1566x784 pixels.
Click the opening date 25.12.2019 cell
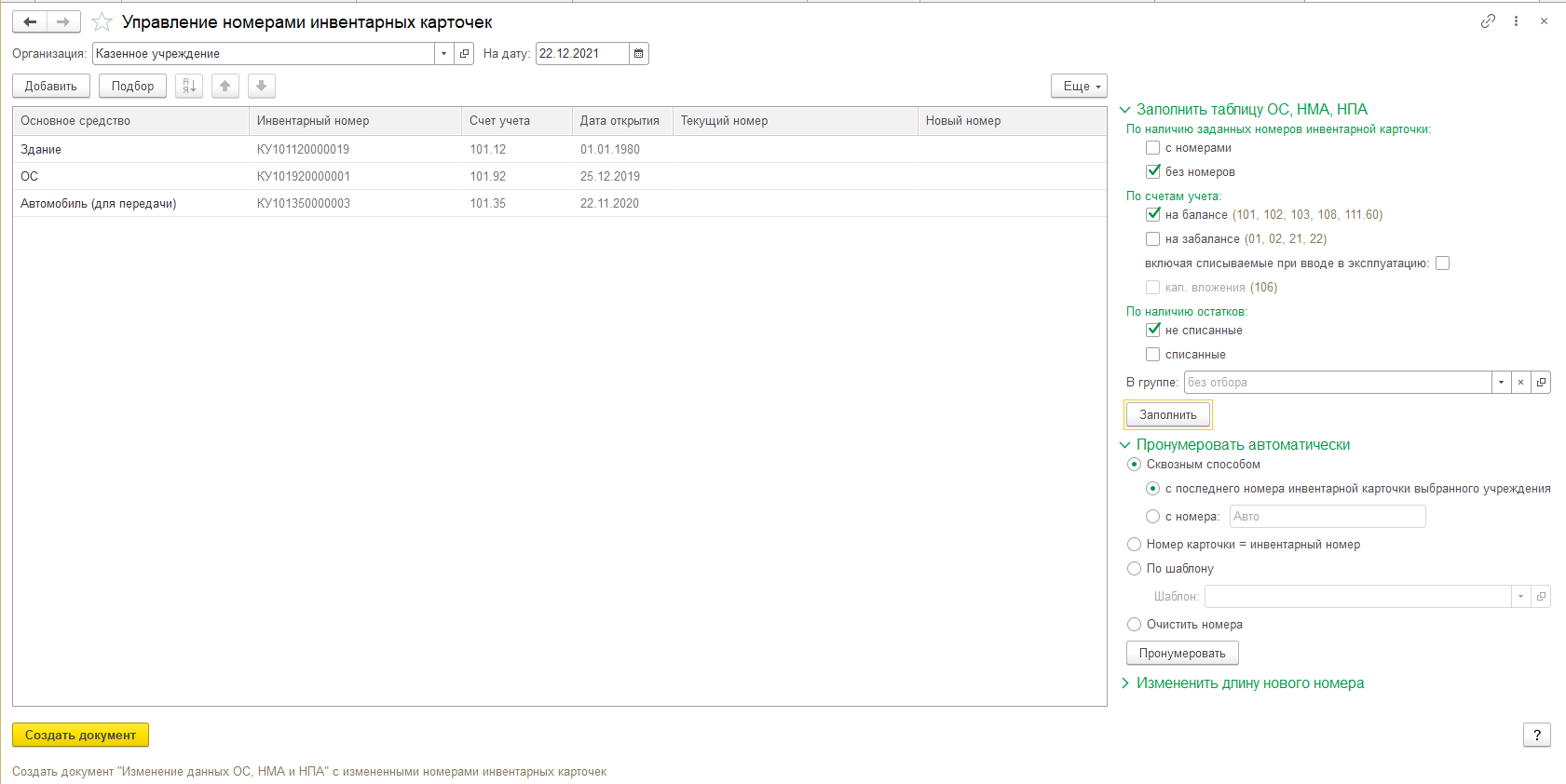click(622, 176)
